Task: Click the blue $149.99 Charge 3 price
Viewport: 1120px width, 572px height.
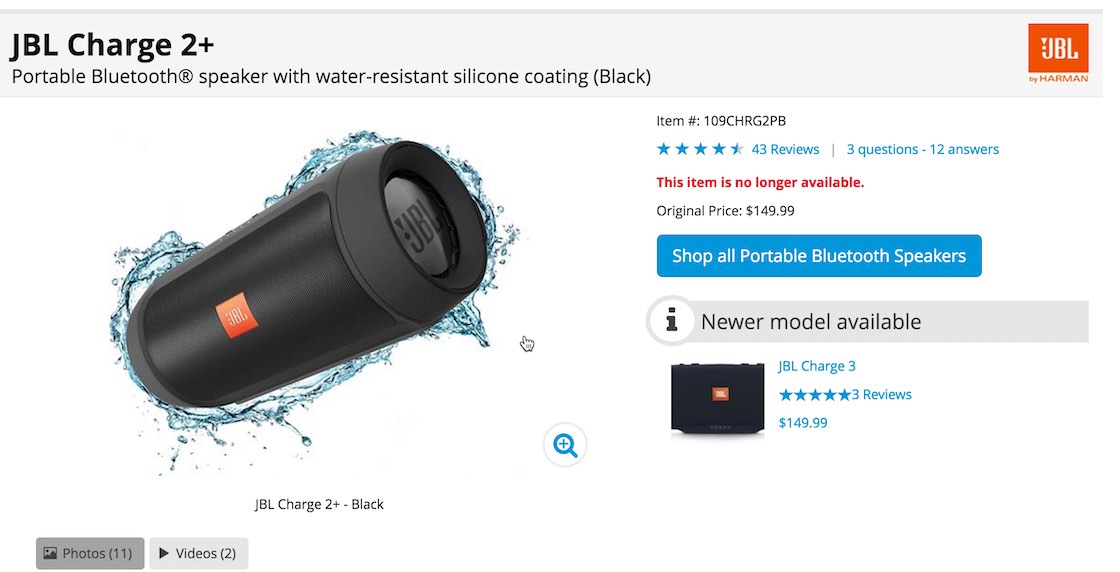Action: tap(803, 423)
